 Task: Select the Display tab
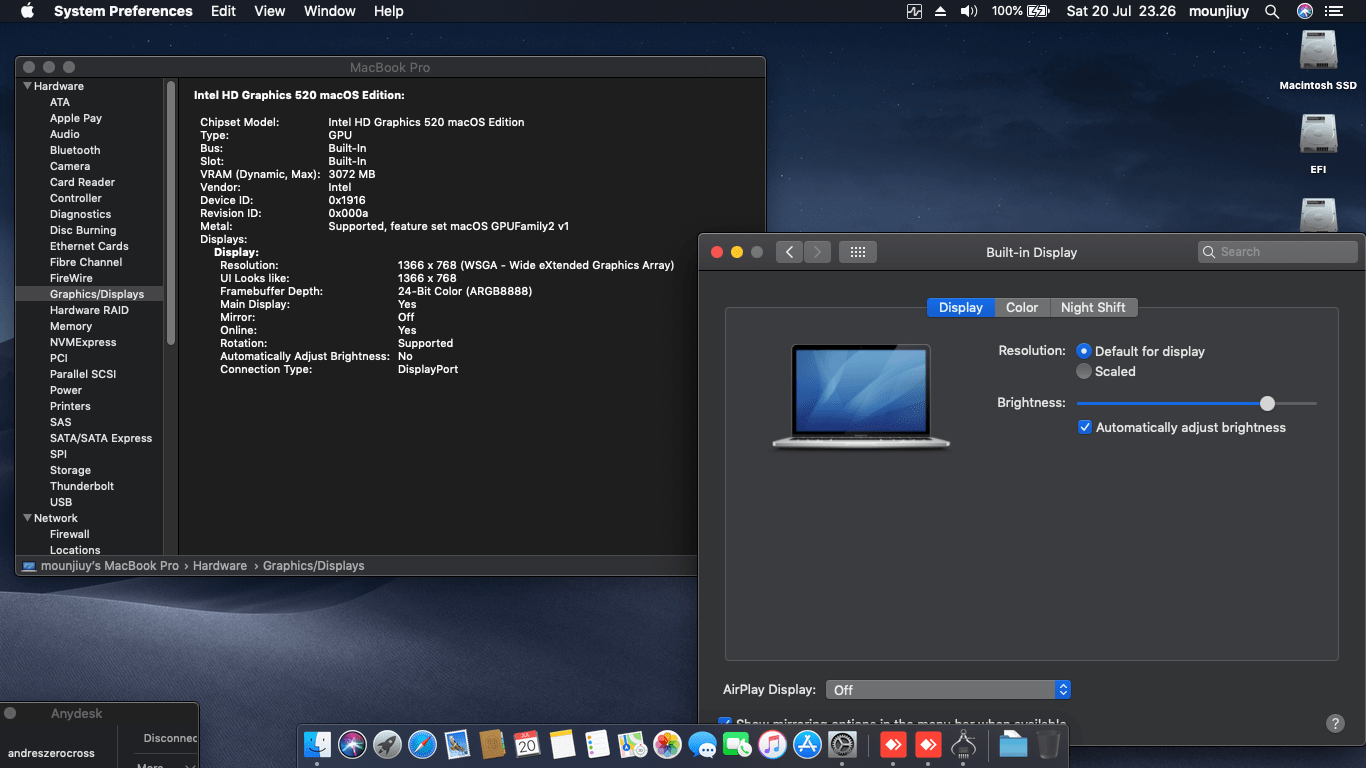961,307
